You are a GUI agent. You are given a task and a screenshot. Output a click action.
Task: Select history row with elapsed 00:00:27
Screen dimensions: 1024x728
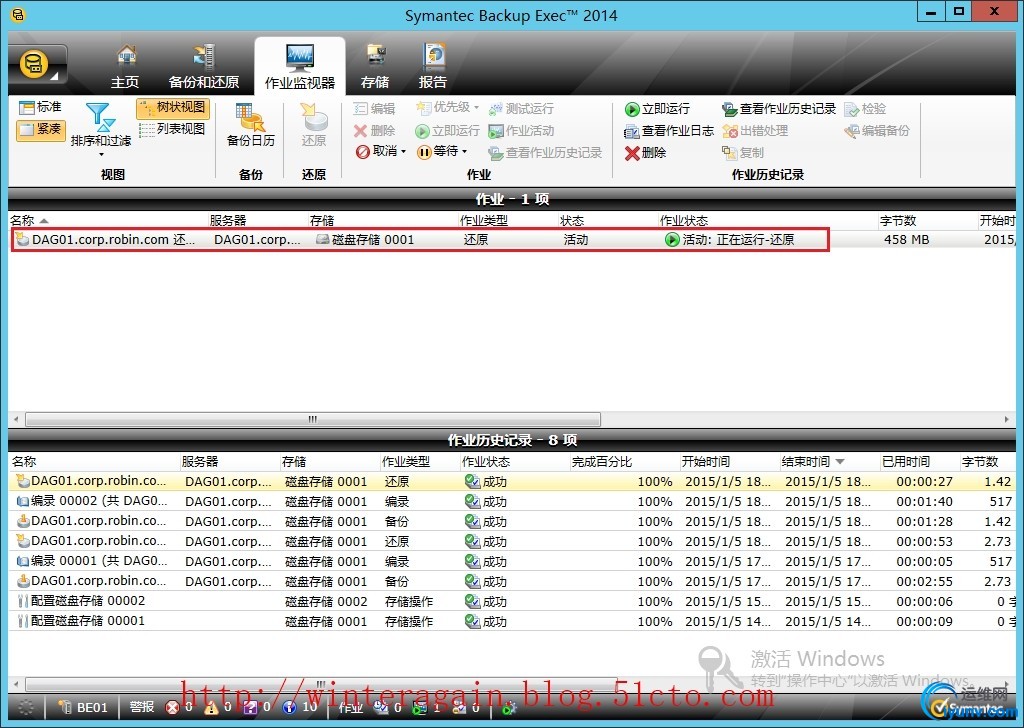513,481
